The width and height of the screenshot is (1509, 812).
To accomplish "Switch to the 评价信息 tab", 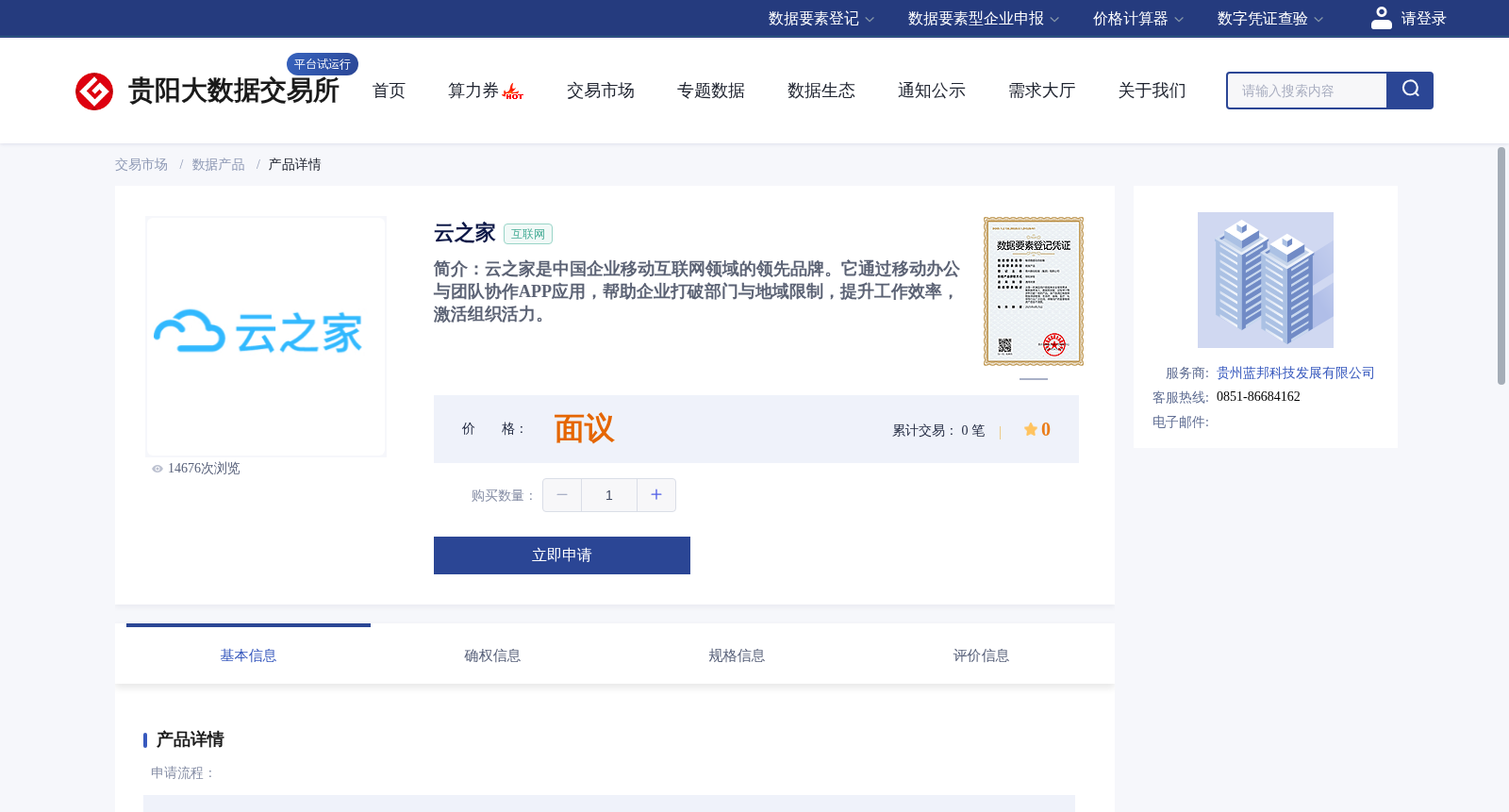I will click(981, 655).
